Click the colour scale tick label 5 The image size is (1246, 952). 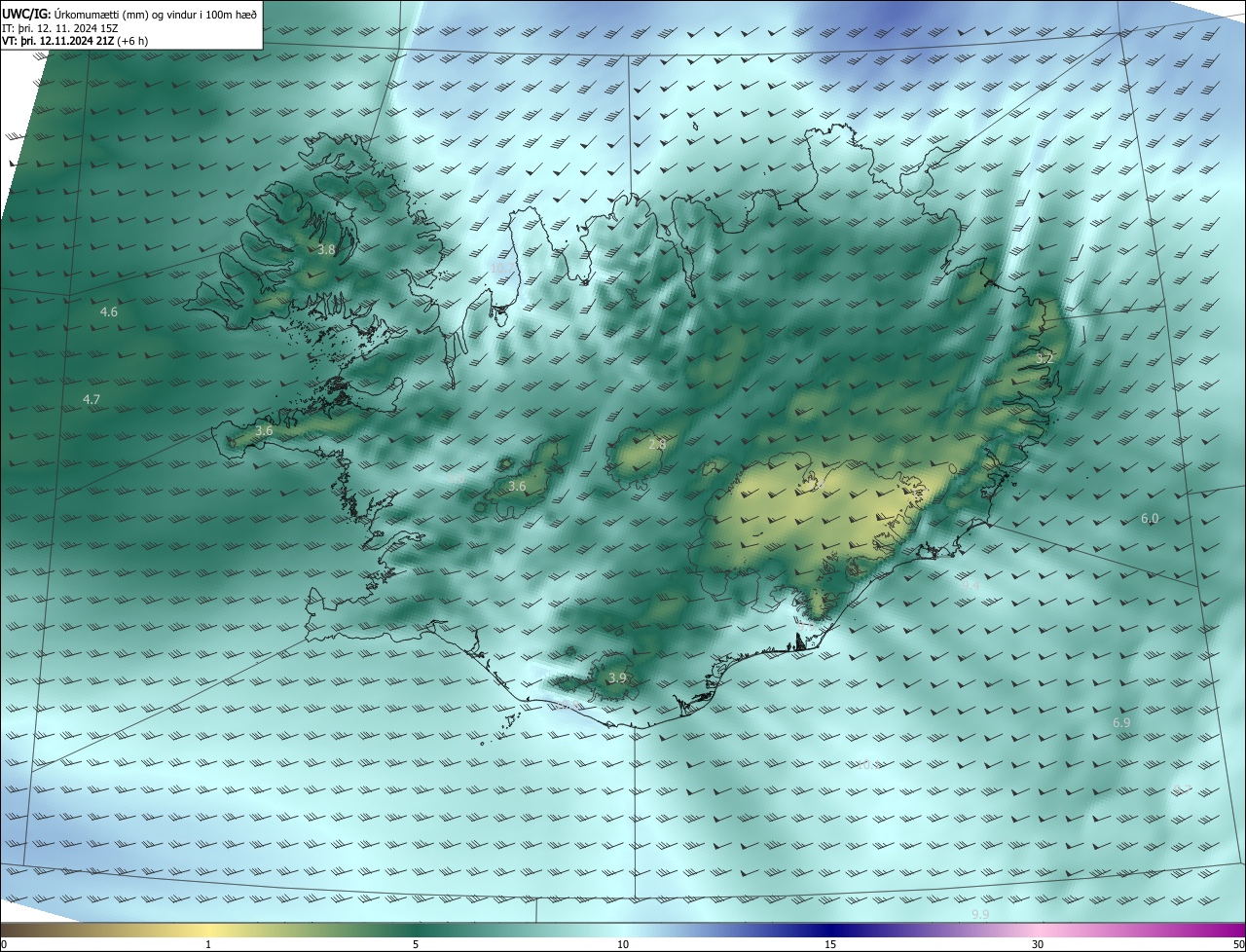tap(416, 944)
